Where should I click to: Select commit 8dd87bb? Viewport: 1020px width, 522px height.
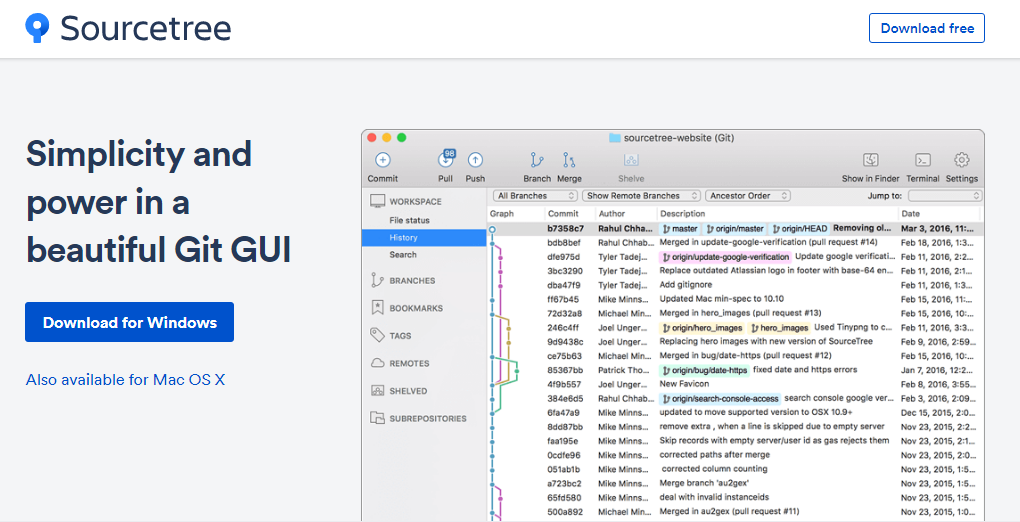click(735, 427)
